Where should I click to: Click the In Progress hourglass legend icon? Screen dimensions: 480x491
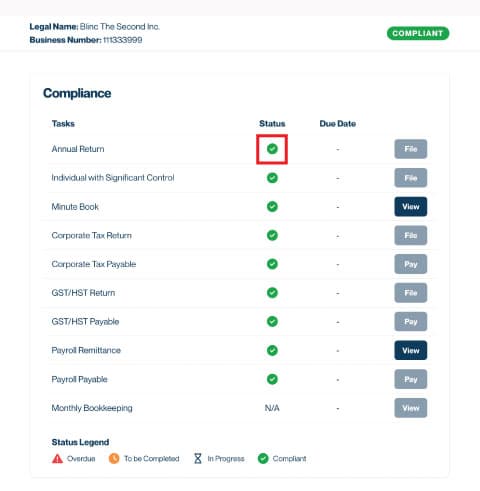198,458
